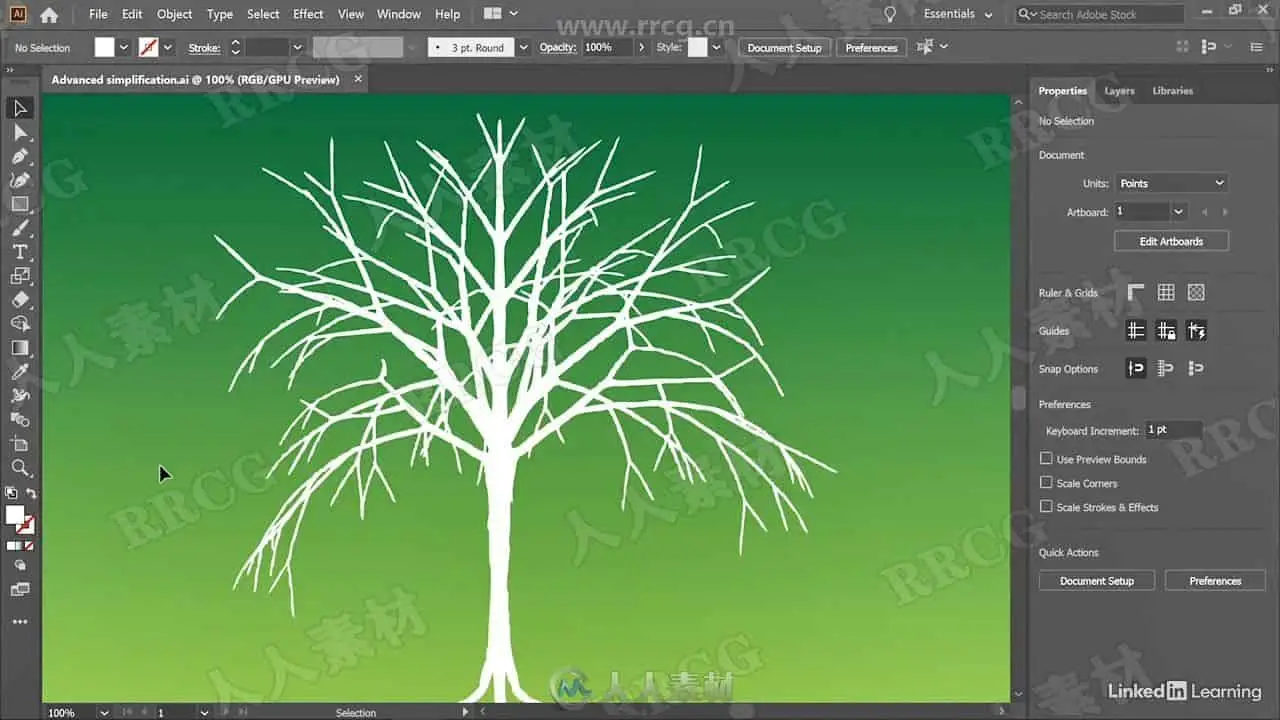1280x720 pixels.
Task: Select the Eyedropper tool
Action: pyautogui.click(x=20, y=372)
